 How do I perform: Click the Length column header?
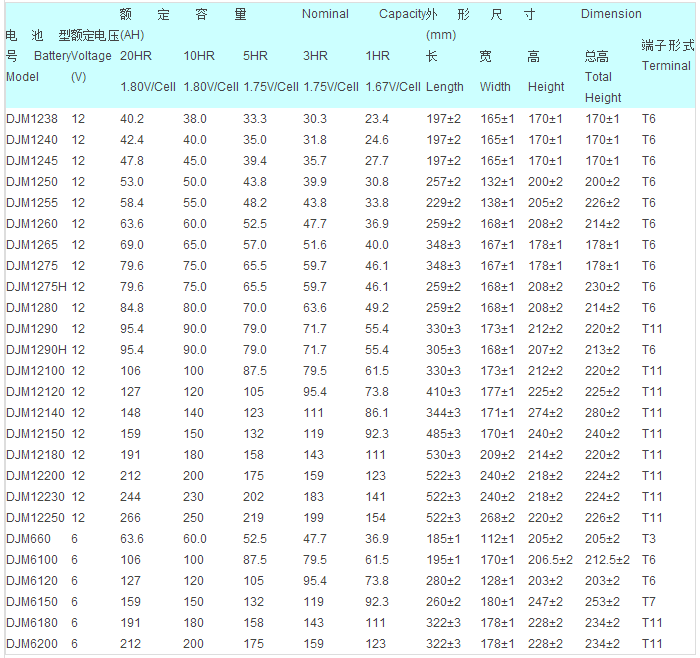click(445, 87)
